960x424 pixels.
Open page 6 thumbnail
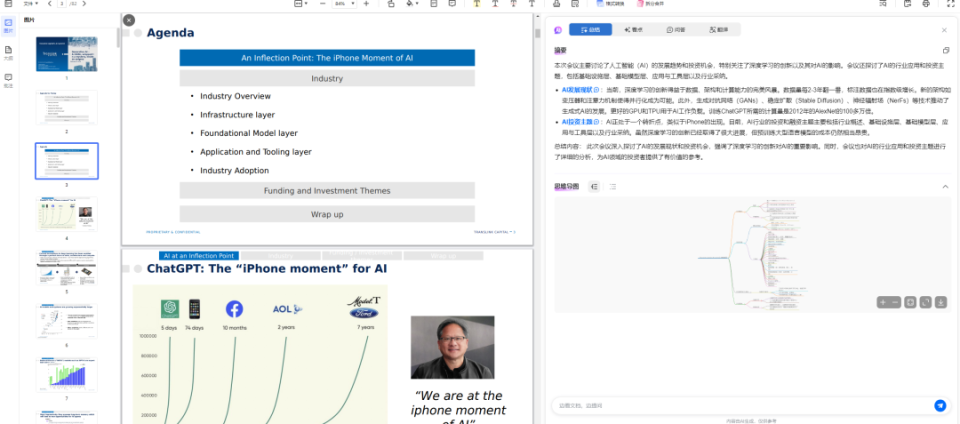coord(67,321)
